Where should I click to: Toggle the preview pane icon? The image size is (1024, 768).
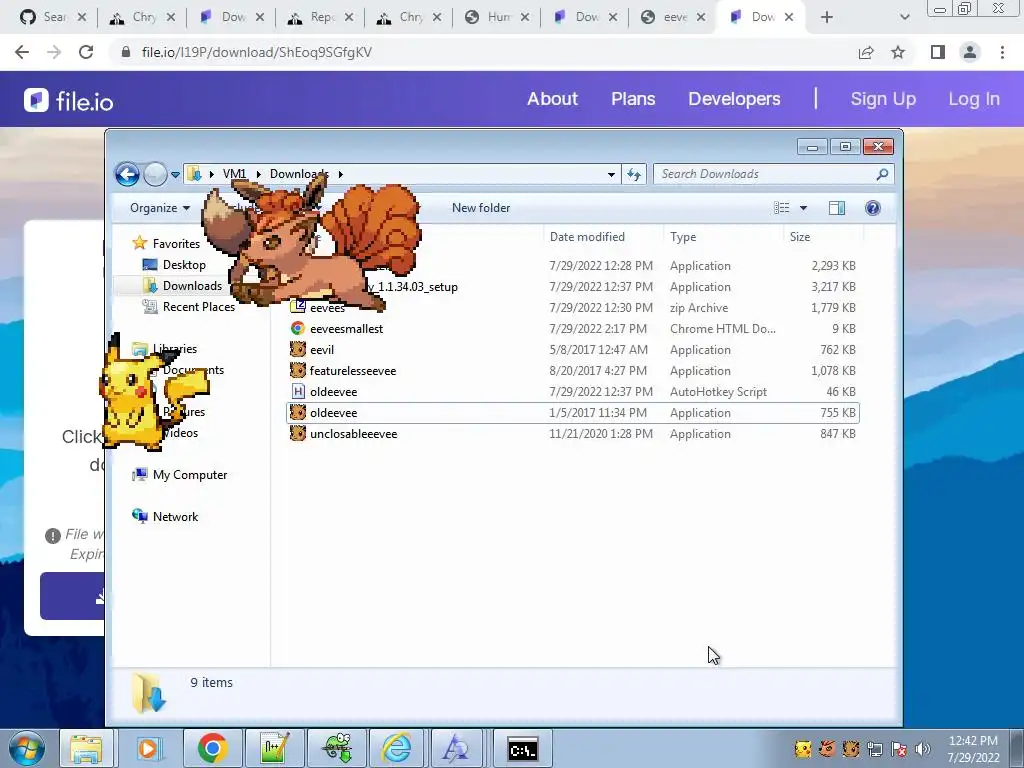click(x=837, y=208)
